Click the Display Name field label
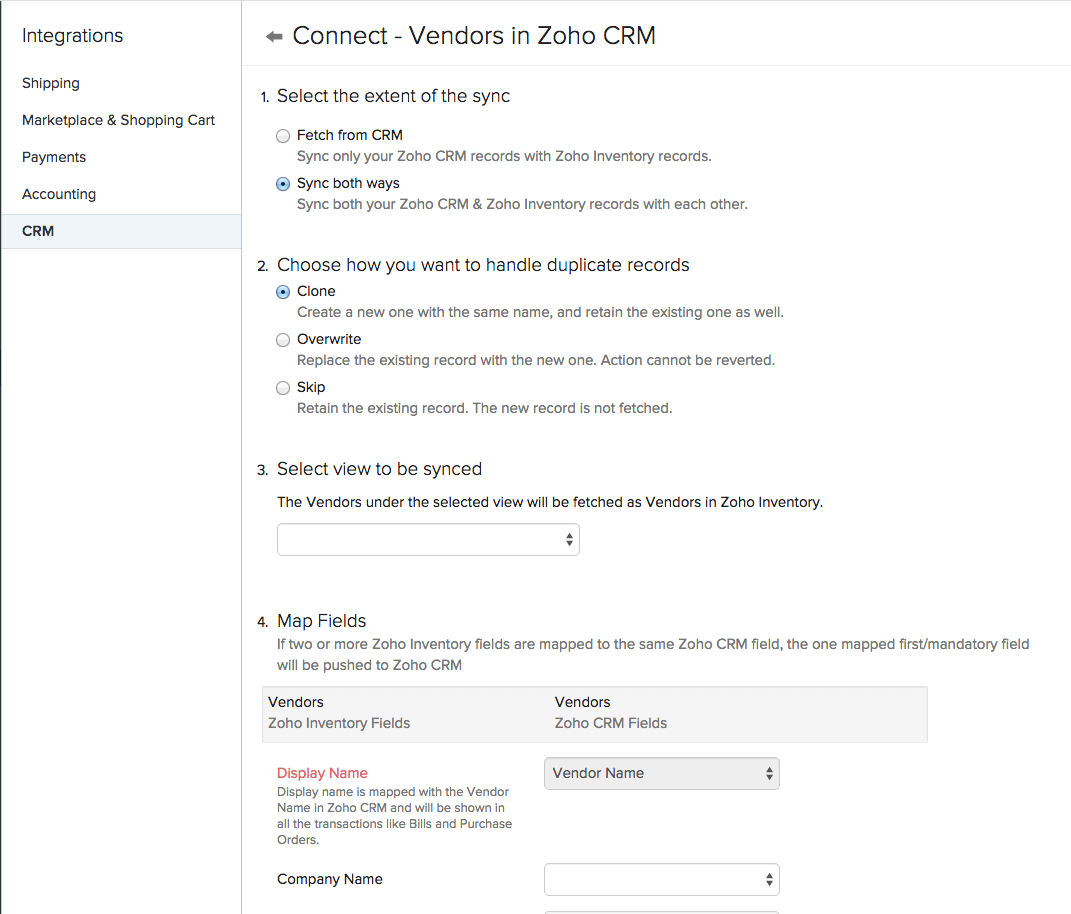Image resolution: width=1071 pixels, height=914 pixels. tap(322, 773)
